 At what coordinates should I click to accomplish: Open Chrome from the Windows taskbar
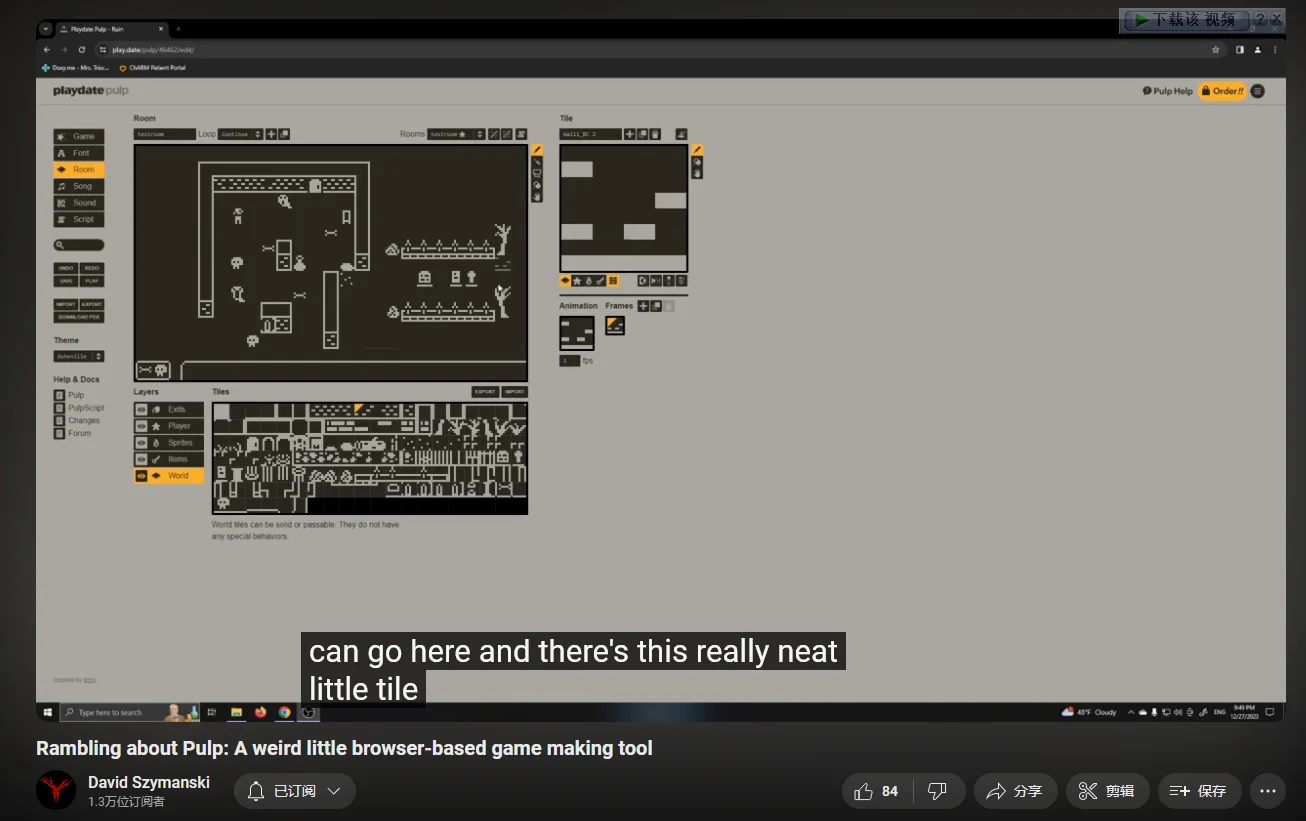pos(284,712)
